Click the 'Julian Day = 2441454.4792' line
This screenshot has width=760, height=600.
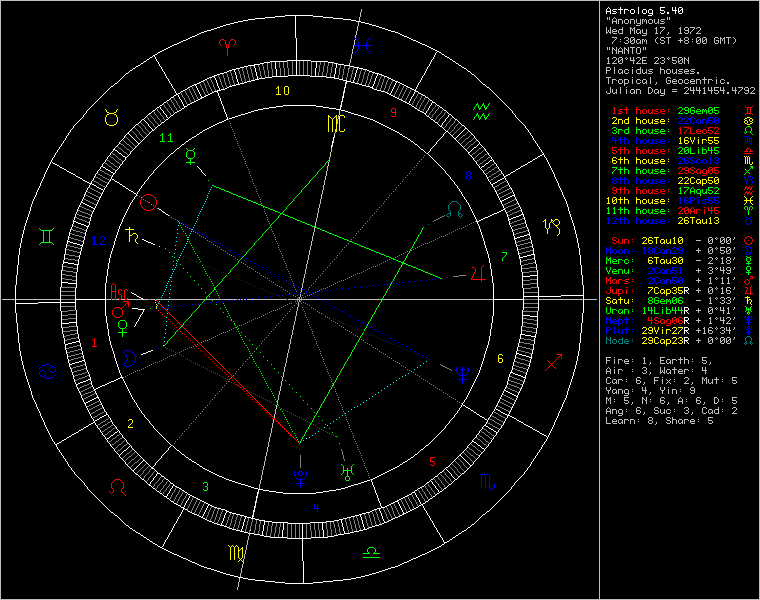click(680, 91)
